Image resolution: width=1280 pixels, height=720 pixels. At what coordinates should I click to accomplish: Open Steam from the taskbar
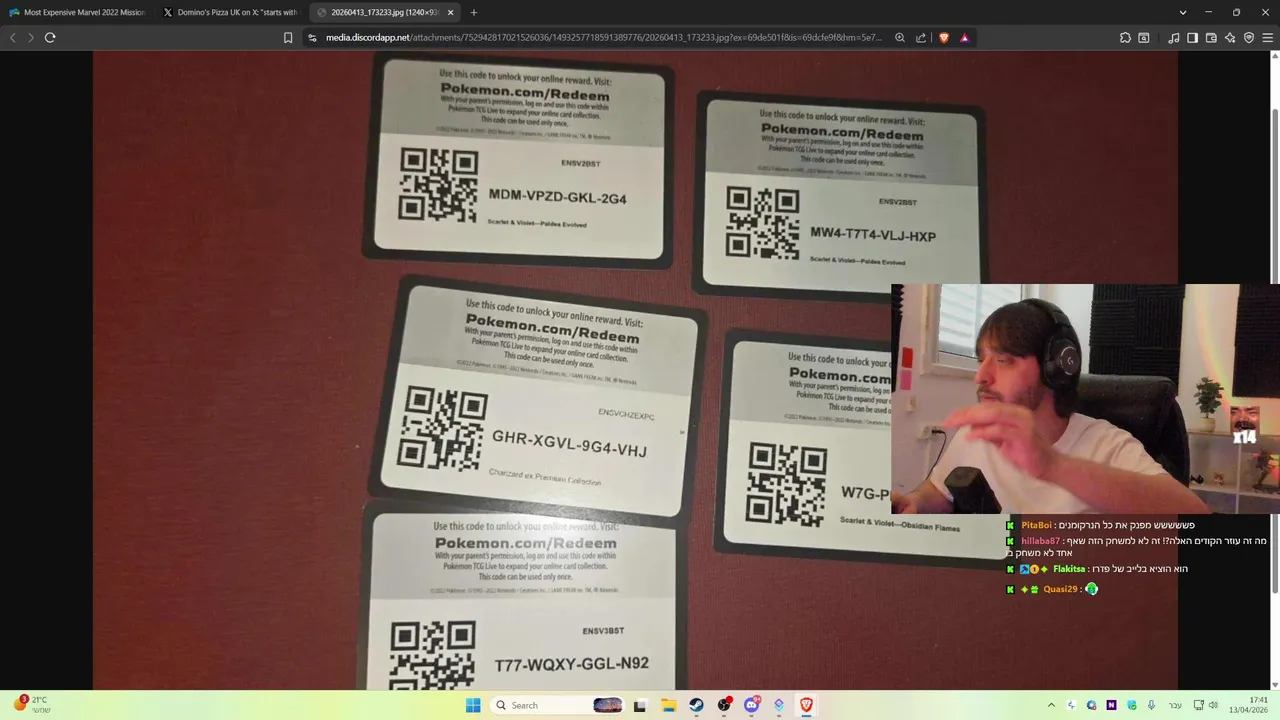click(696, 705)
